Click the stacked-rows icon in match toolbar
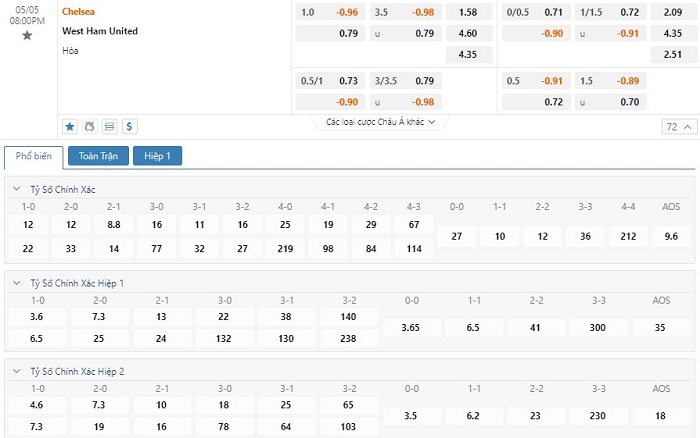Viewport: 700px width, 438px height. [110, 127]
